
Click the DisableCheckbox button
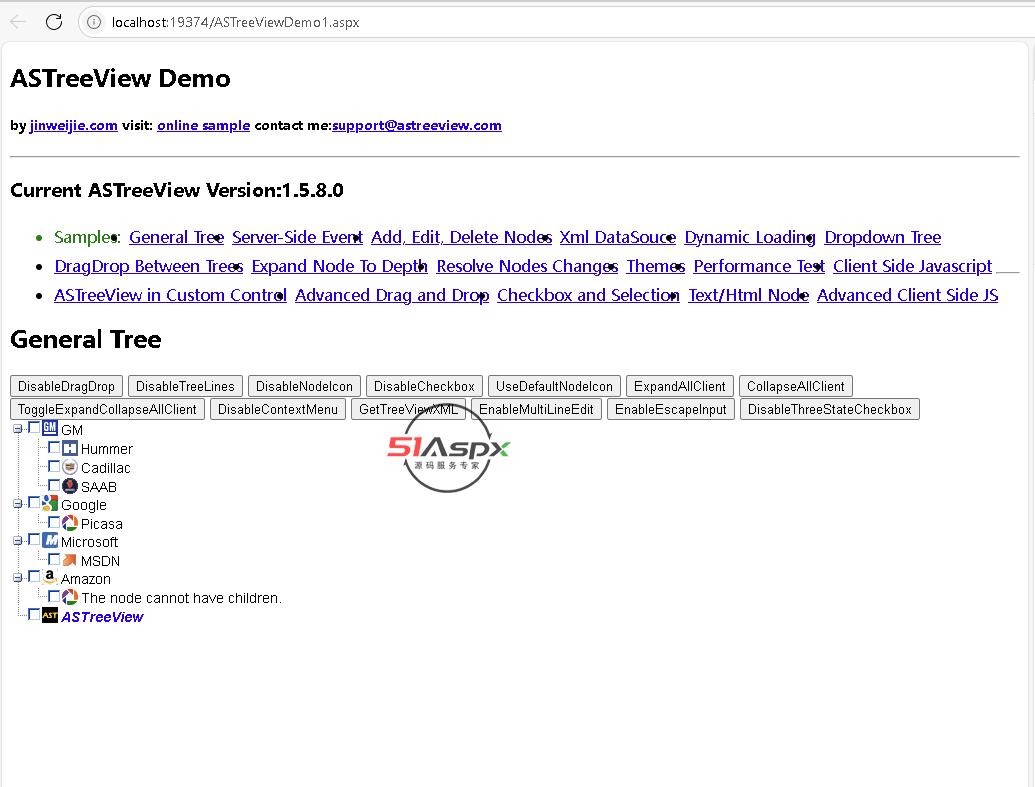(424, 386)
